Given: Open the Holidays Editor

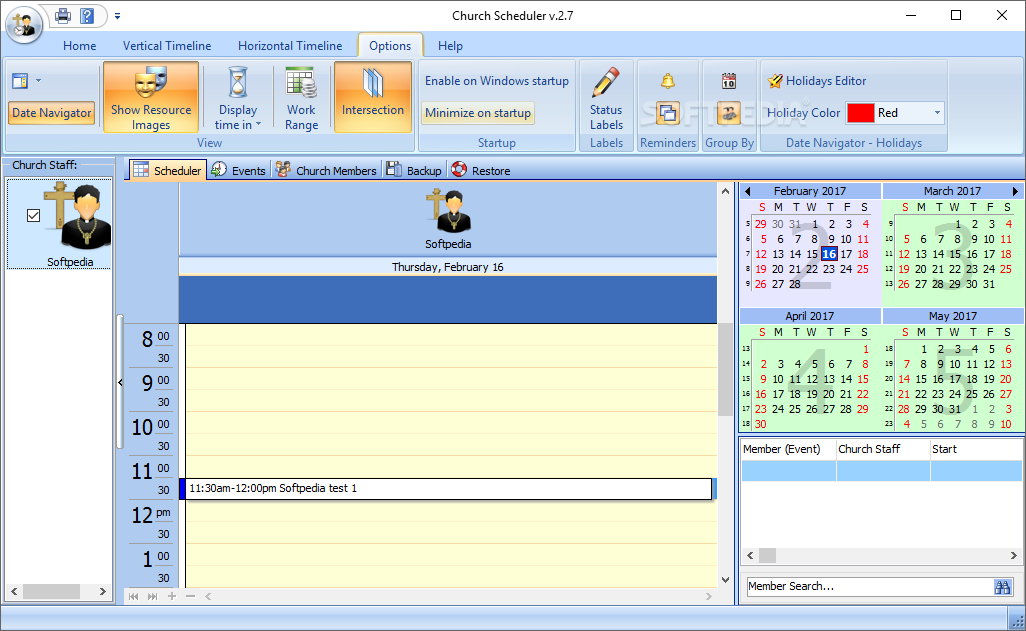Looking at the screenshot, I should tap(817, 81).
